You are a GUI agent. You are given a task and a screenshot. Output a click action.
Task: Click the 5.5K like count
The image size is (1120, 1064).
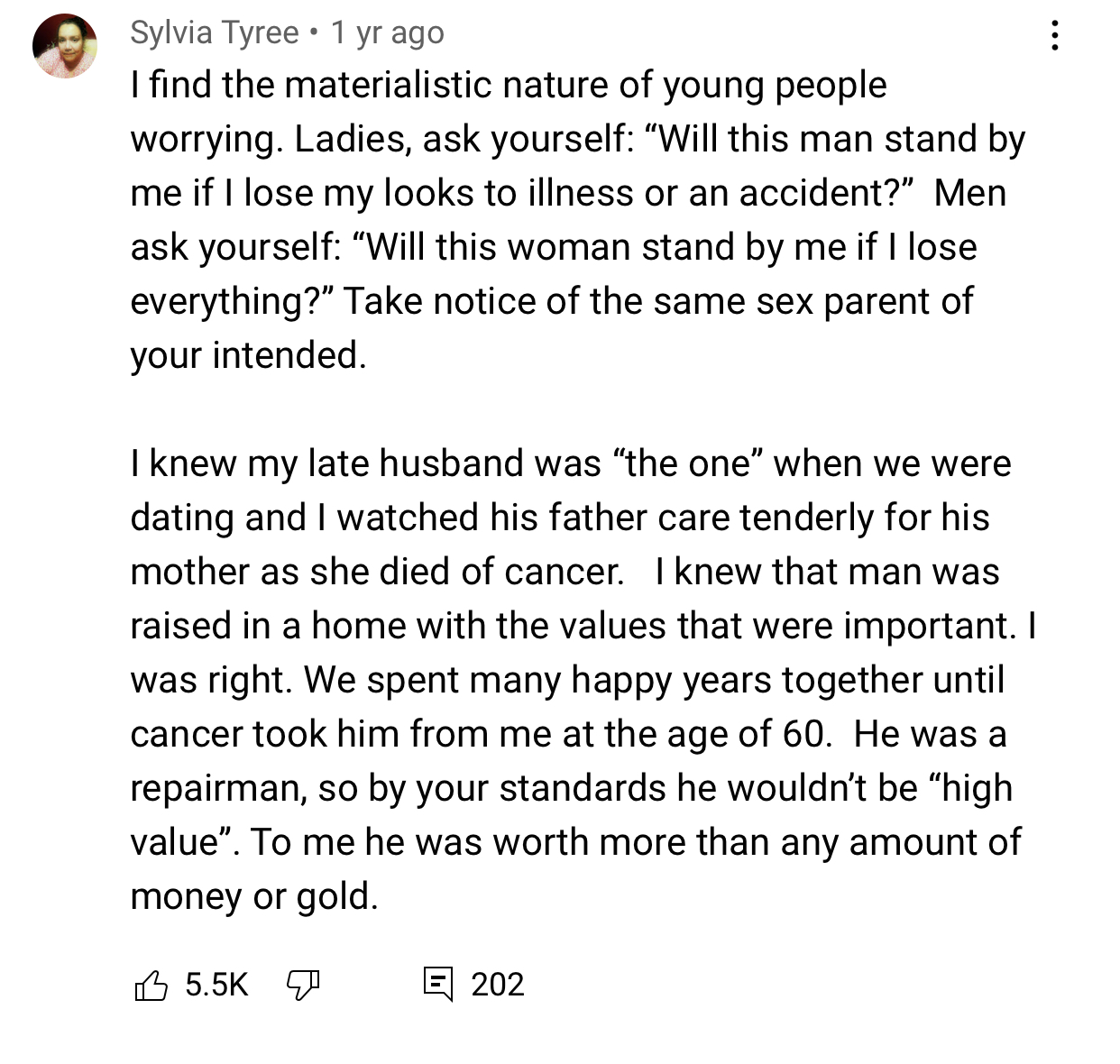click(x=216, y=985)
